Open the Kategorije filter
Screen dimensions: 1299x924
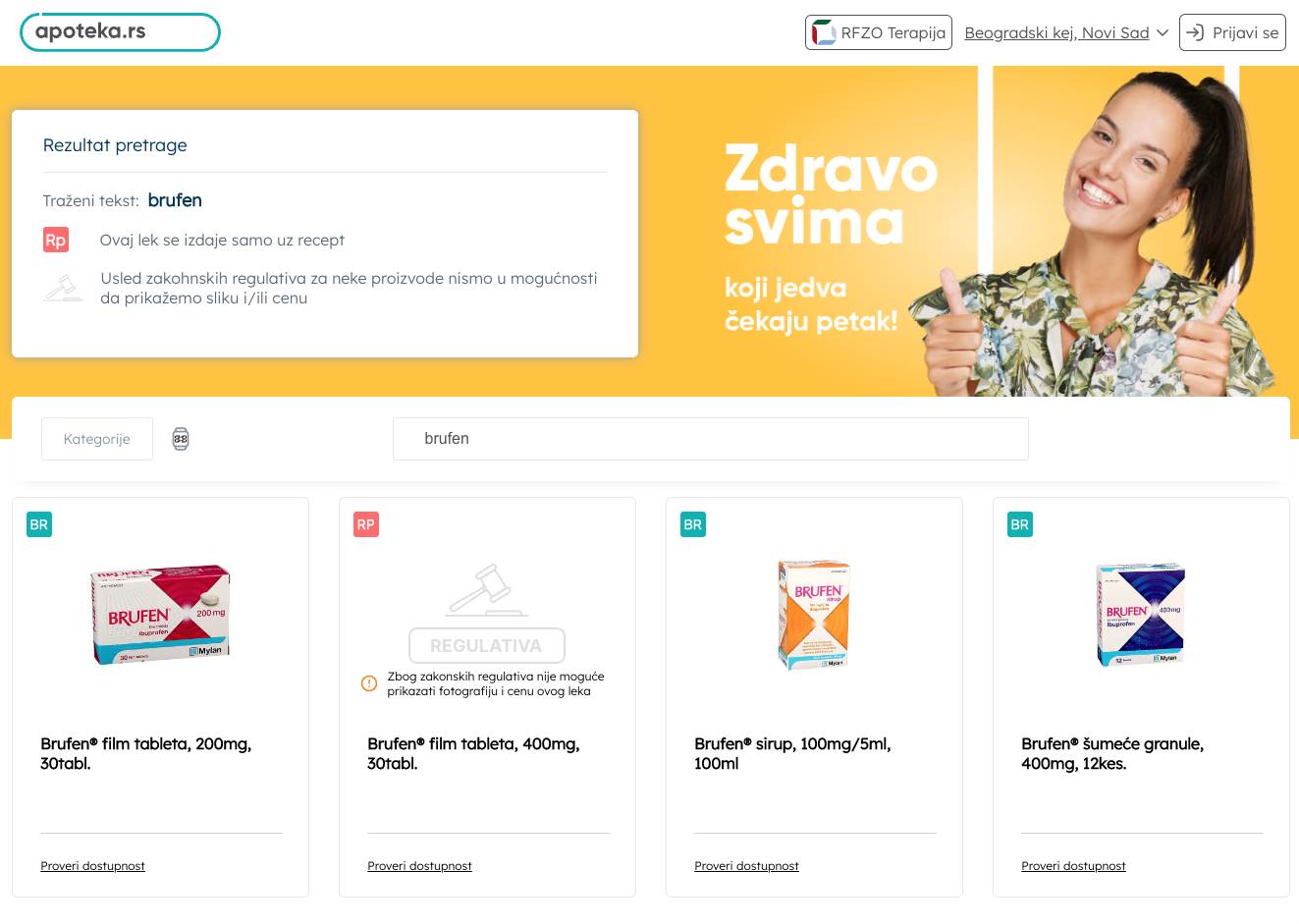pyautogui.click(x=97, y=439)
